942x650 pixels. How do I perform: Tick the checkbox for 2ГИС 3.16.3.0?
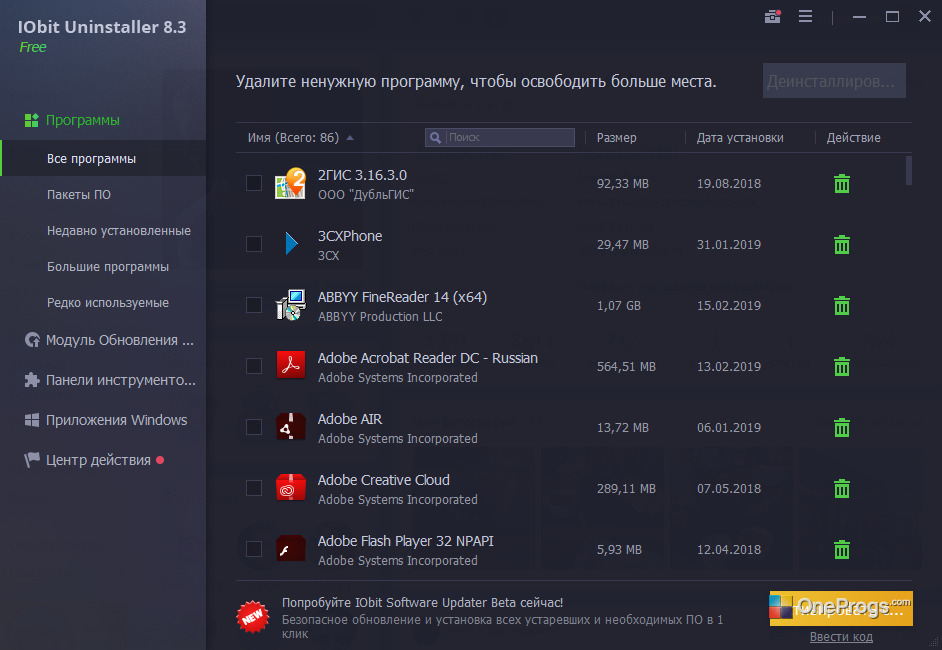point(254,183)
